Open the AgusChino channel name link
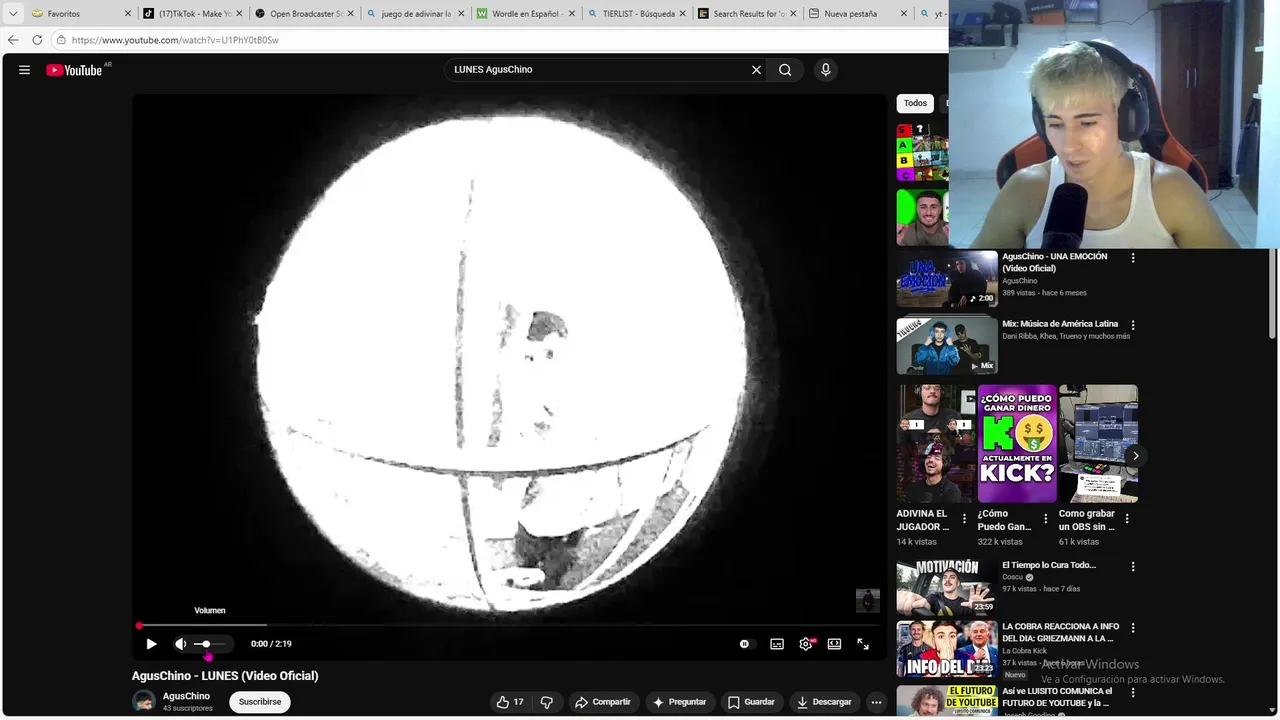 (186, 696)
